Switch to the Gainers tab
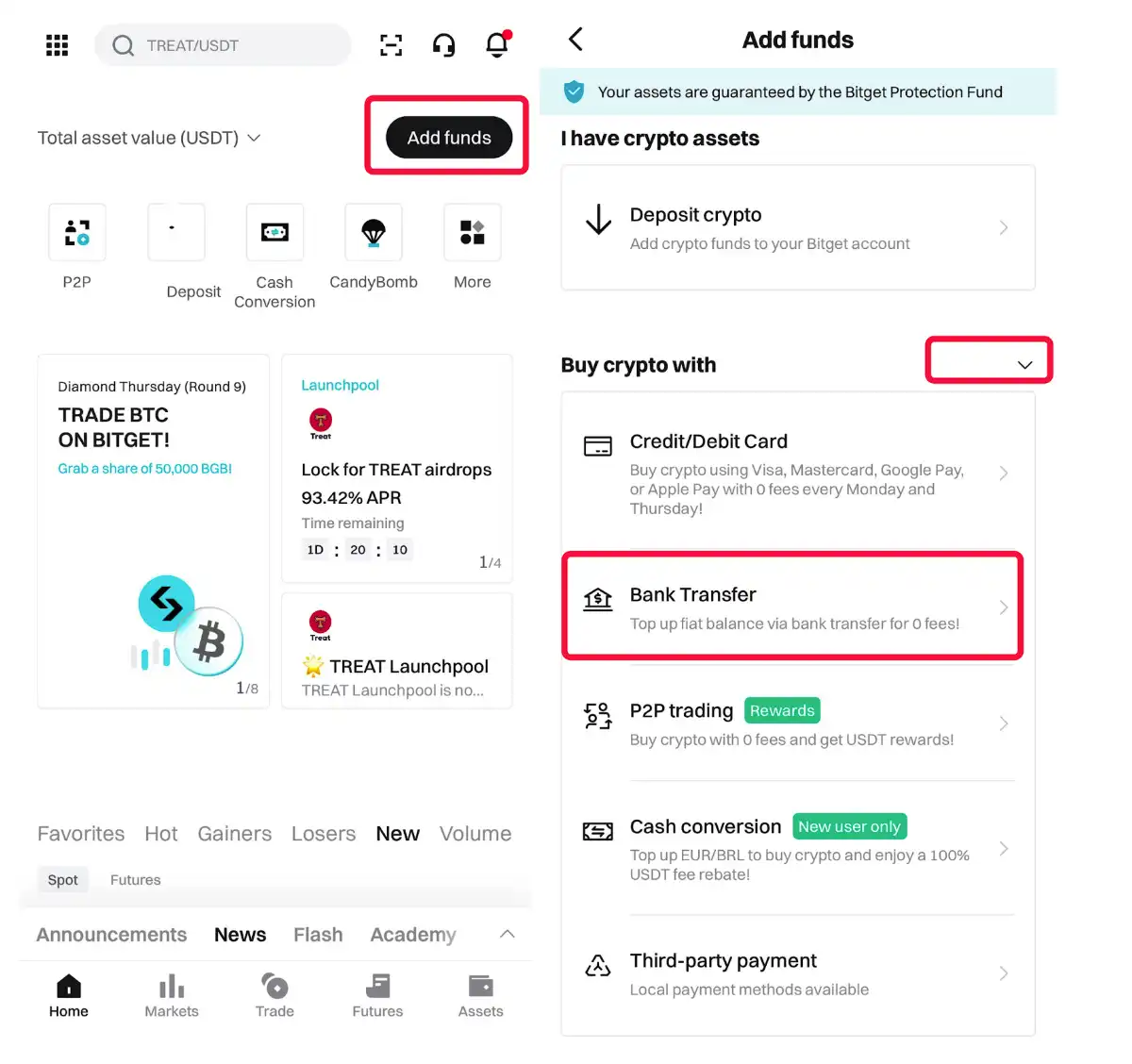This screenshot has height=1064, width=1132. [234, 834]
